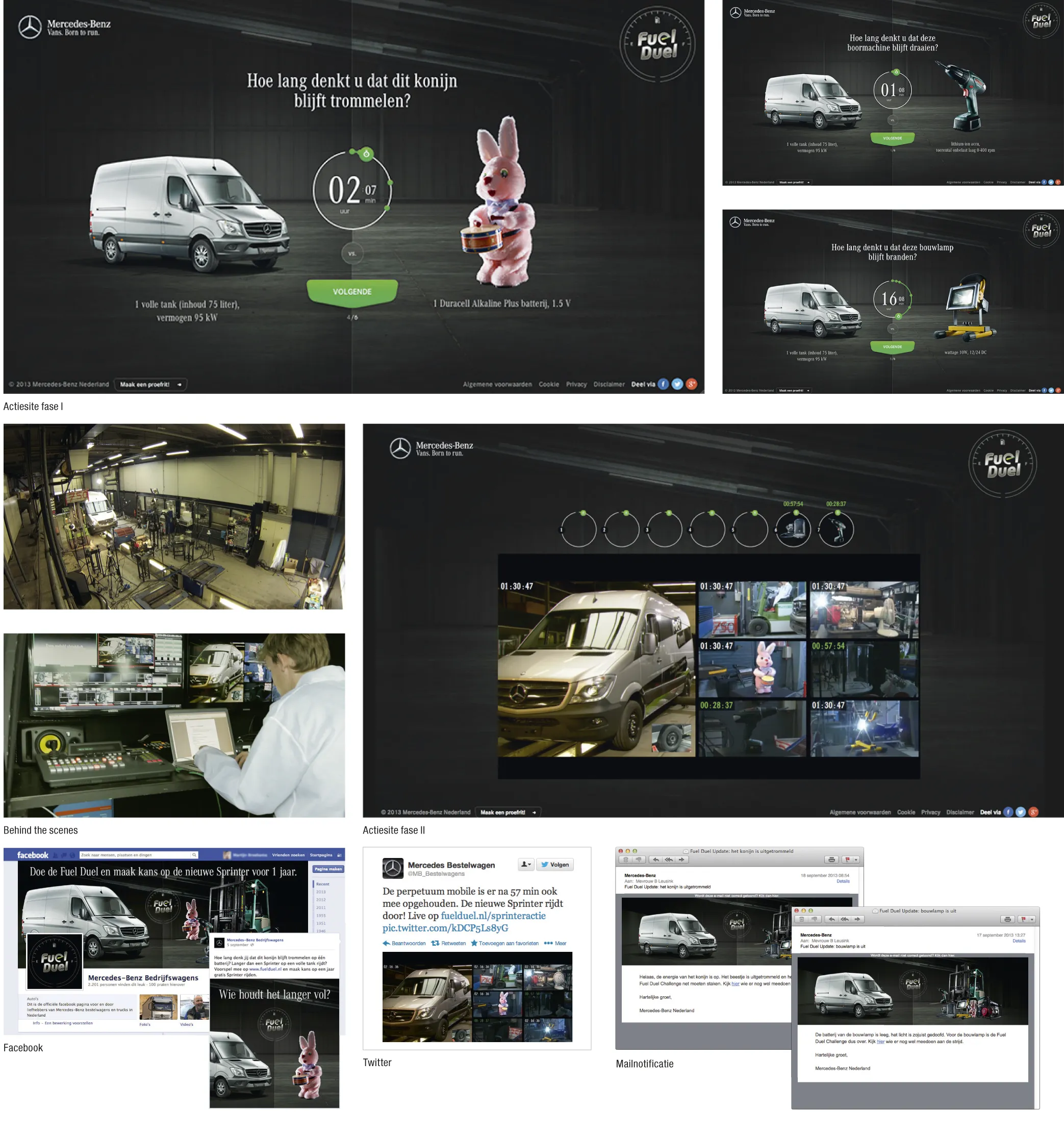Open 'Algemene voorwaarden' on konijn screen footer

[x=497, y=384]
